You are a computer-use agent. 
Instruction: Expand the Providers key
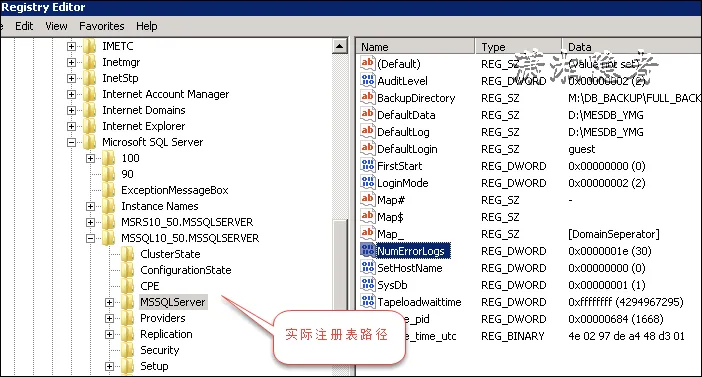click(x=109, y=318)
